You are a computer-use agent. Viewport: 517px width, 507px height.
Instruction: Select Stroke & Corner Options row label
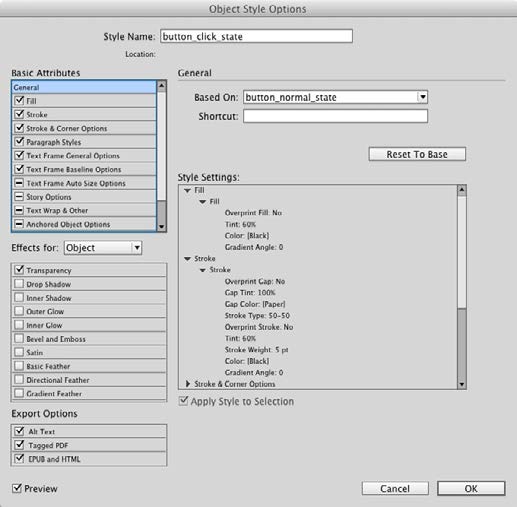67,128
